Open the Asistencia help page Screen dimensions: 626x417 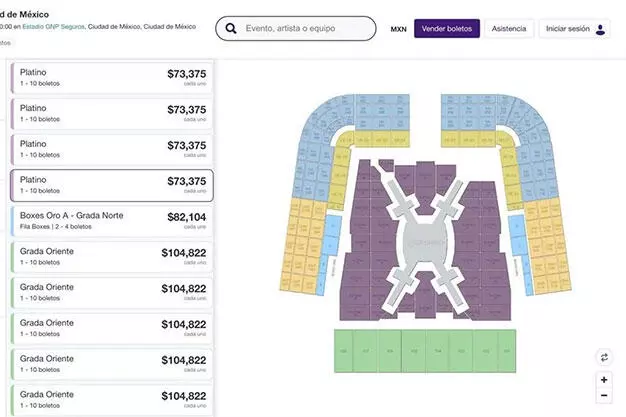pos(509,29)
